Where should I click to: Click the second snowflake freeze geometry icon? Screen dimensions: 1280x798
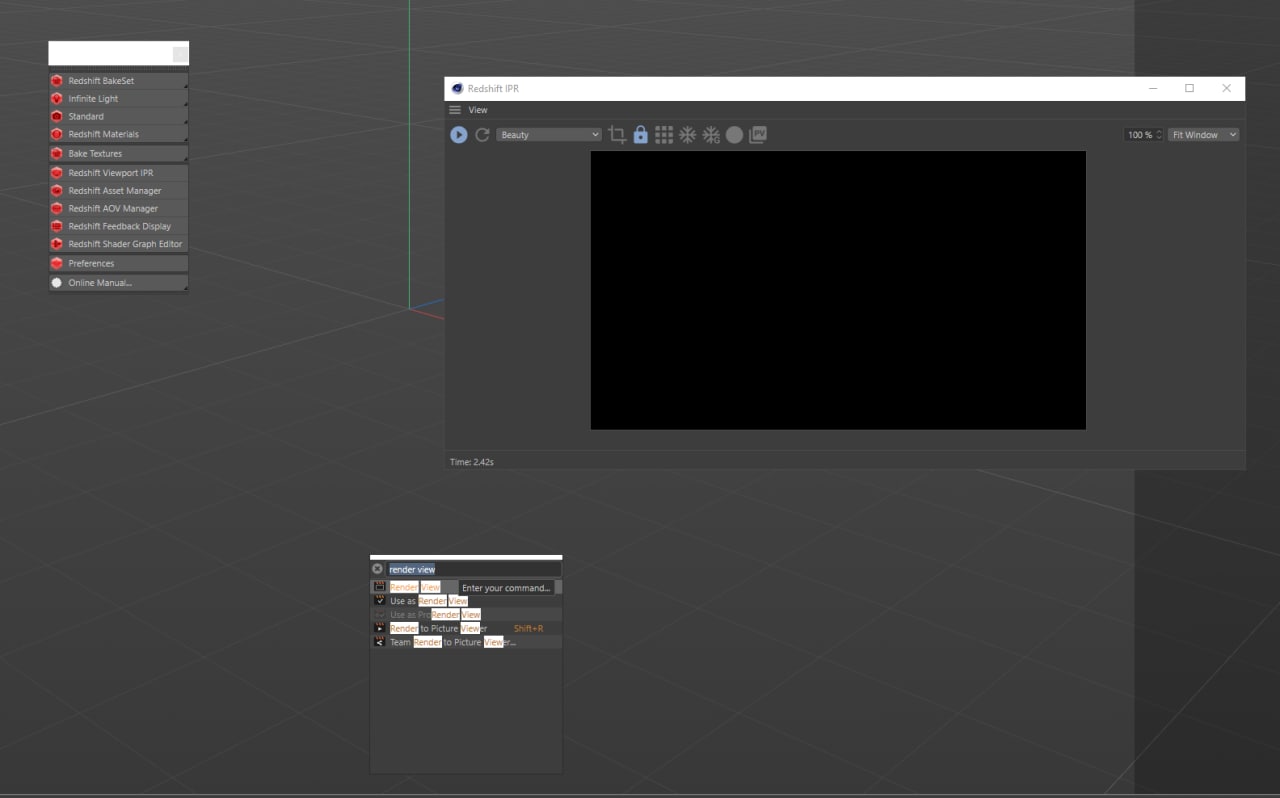711,135
